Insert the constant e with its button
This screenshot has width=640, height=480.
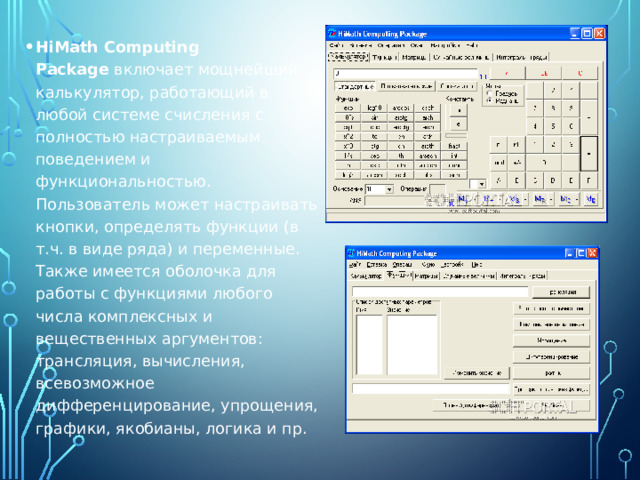point(458,124)
